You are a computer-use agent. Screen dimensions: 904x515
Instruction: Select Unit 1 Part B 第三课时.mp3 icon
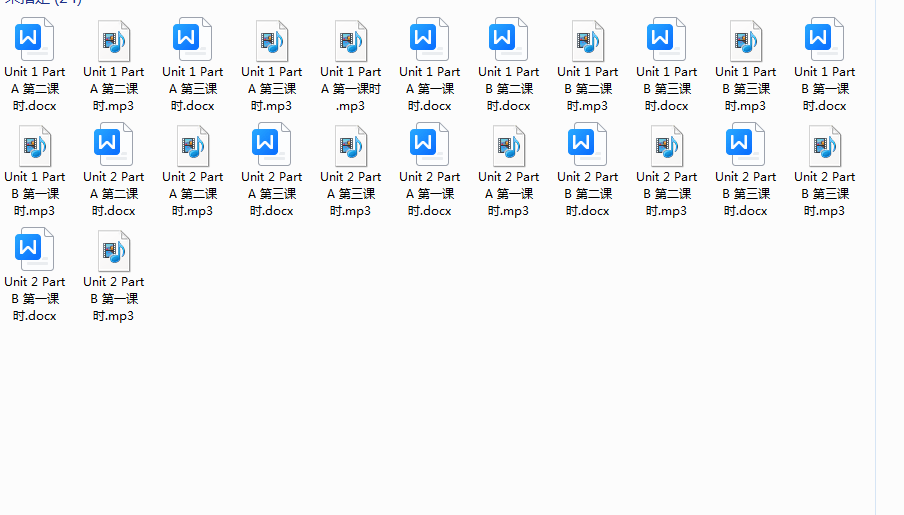click(745, 41)
